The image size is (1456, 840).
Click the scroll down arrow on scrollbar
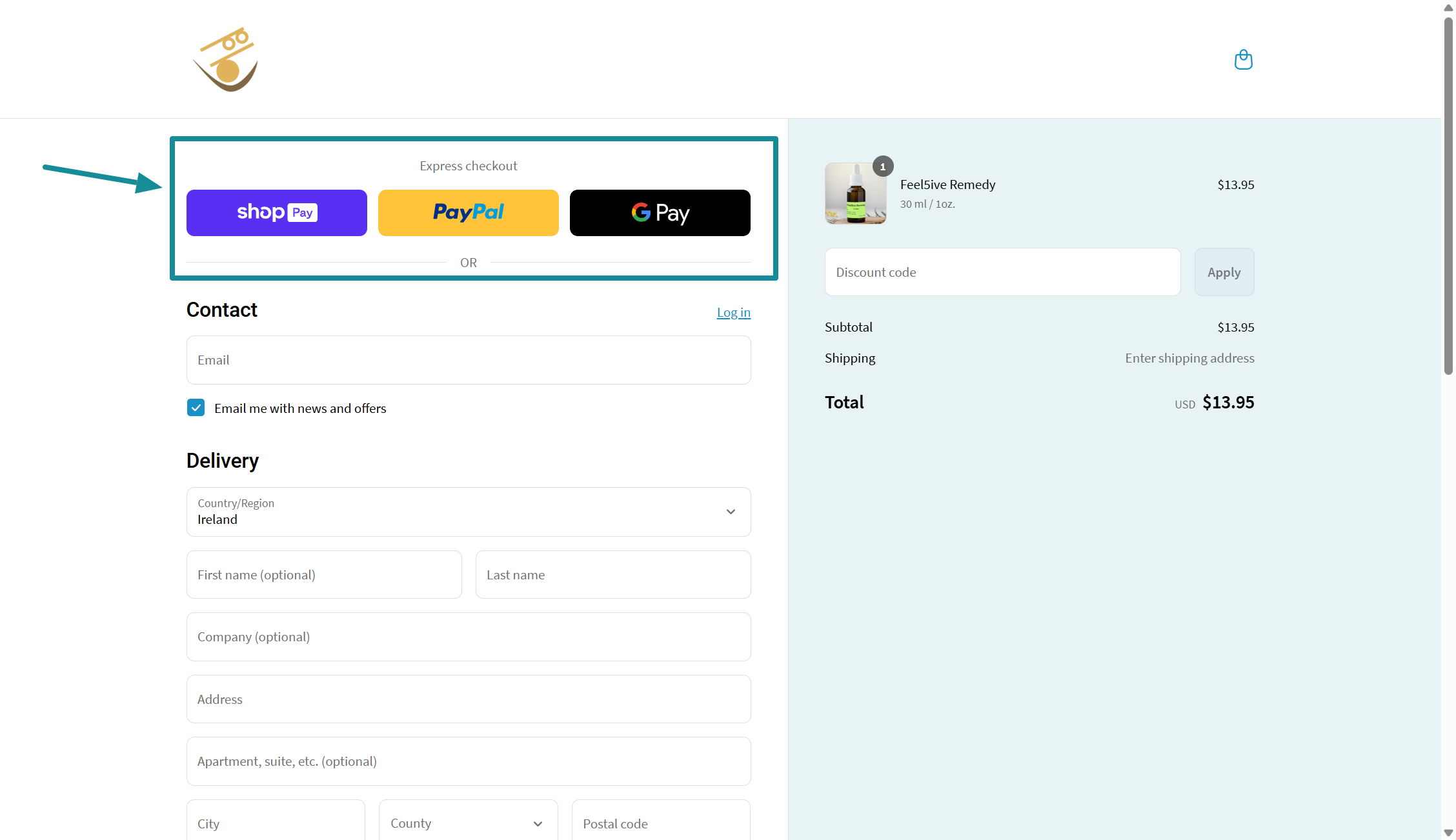tap(1448, 833)
